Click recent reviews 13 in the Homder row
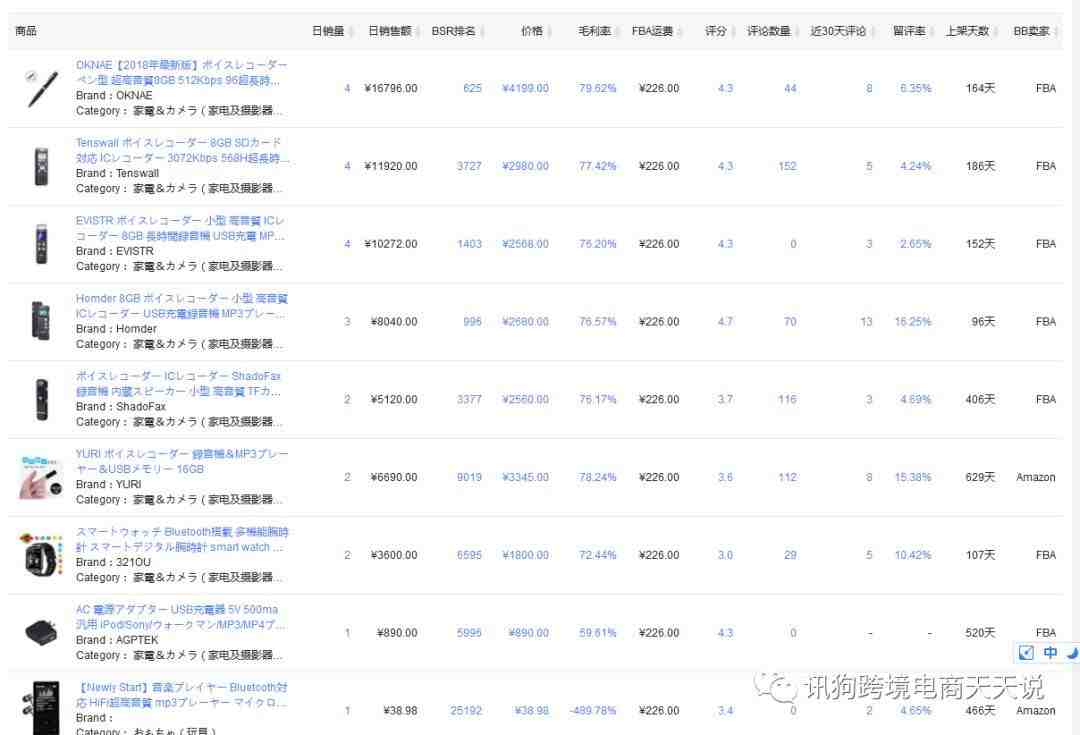1080x735 pixels. 866,322
